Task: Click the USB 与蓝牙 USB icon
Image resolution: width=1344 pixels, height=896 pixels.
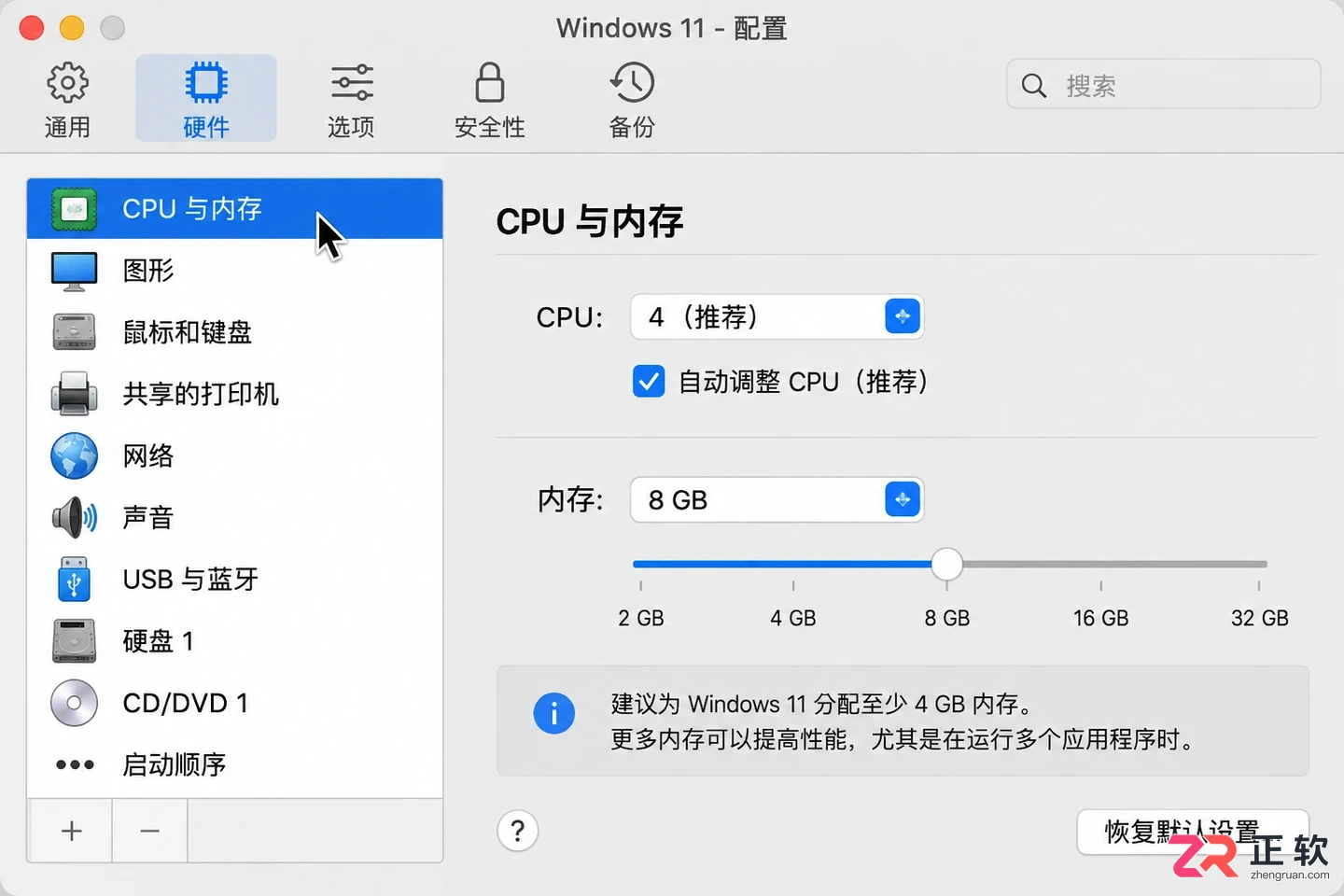Action: (74, 579)
